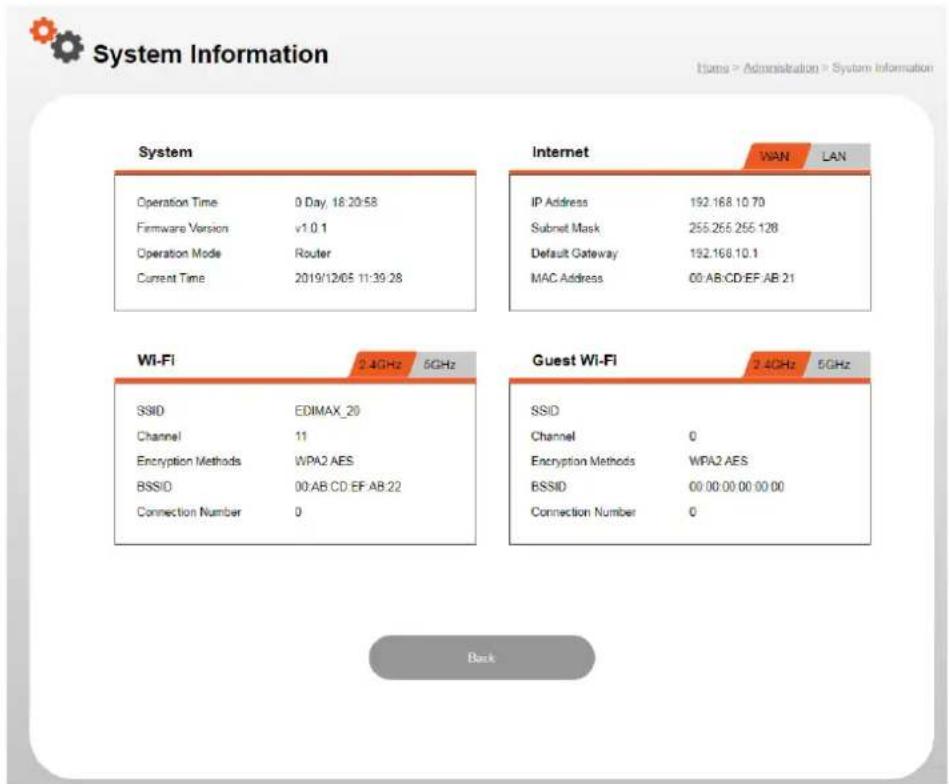The image size is (949, 784).
Task: Open the Home breadcrumb link
Action: 712,67
